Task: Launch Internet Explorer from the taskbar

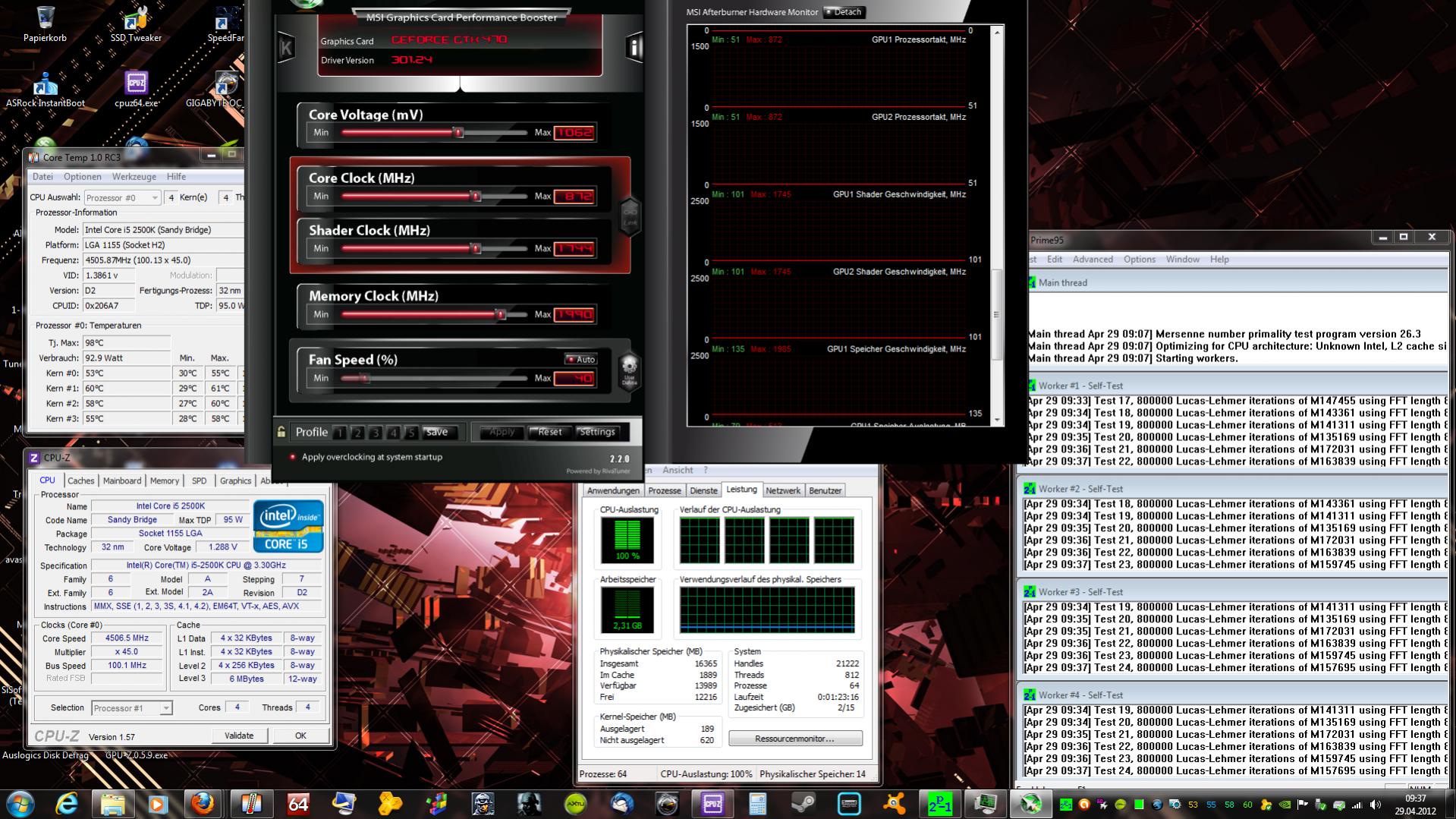Action: 67,804
